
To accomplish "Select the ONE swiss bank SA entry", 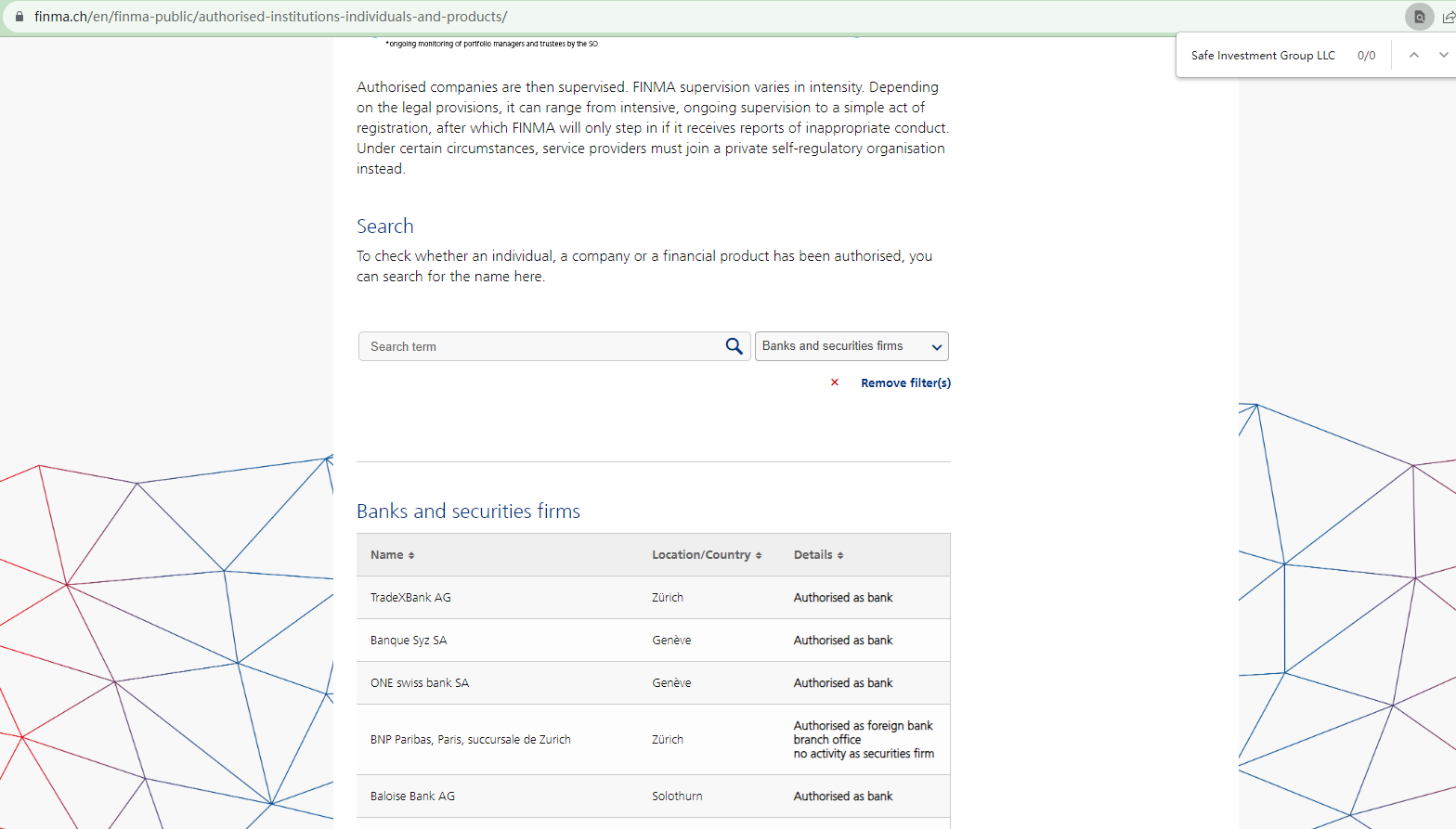I will pos(420,683).
